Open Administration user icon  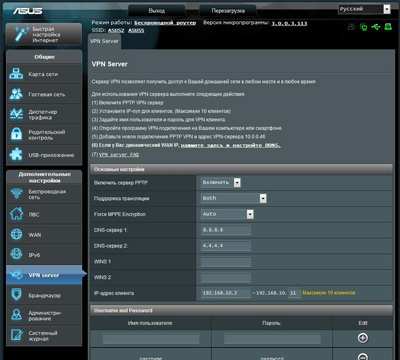click(x=16, y=315)
